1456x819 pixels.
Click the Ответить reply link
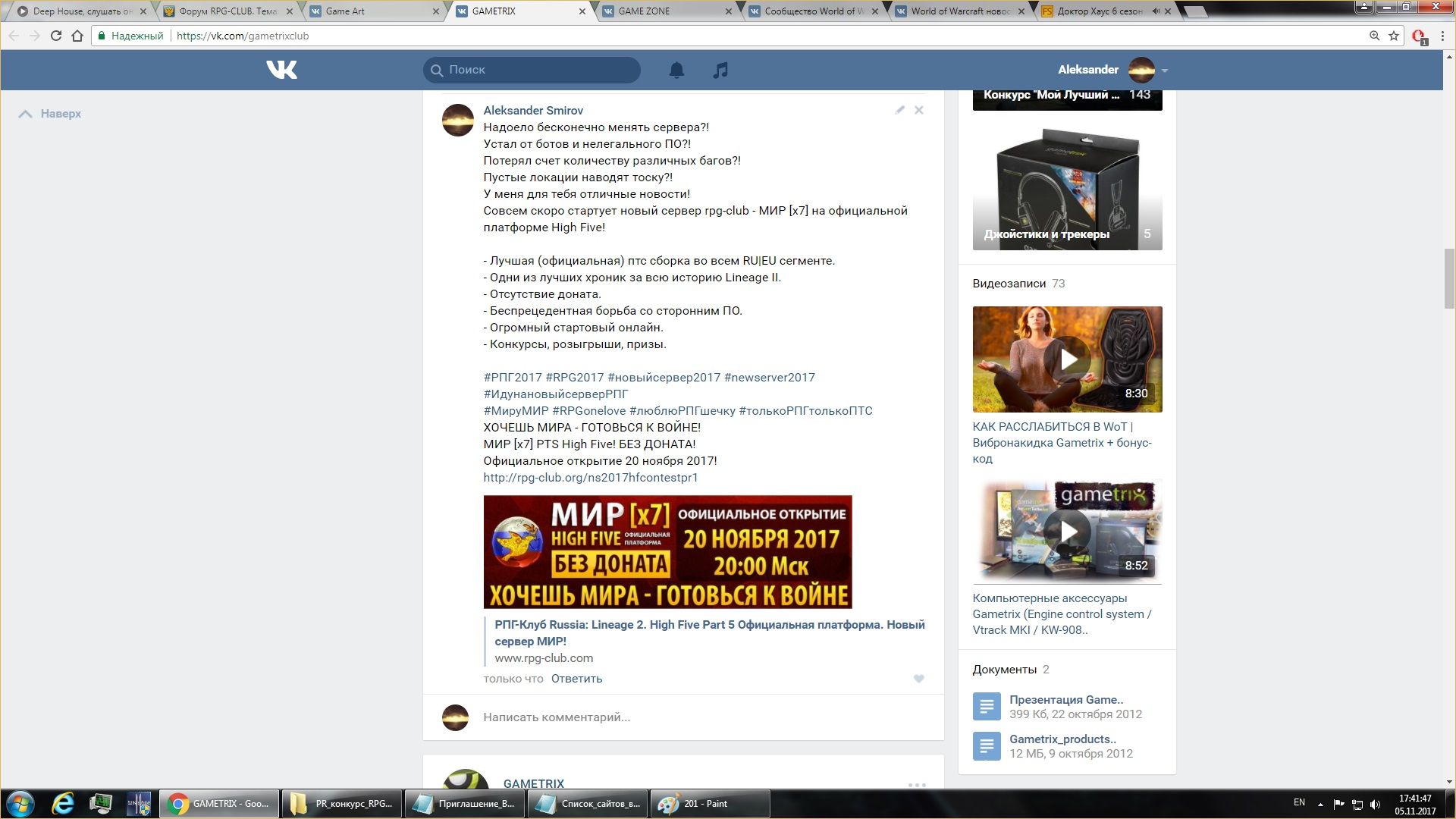pos(576,679)
